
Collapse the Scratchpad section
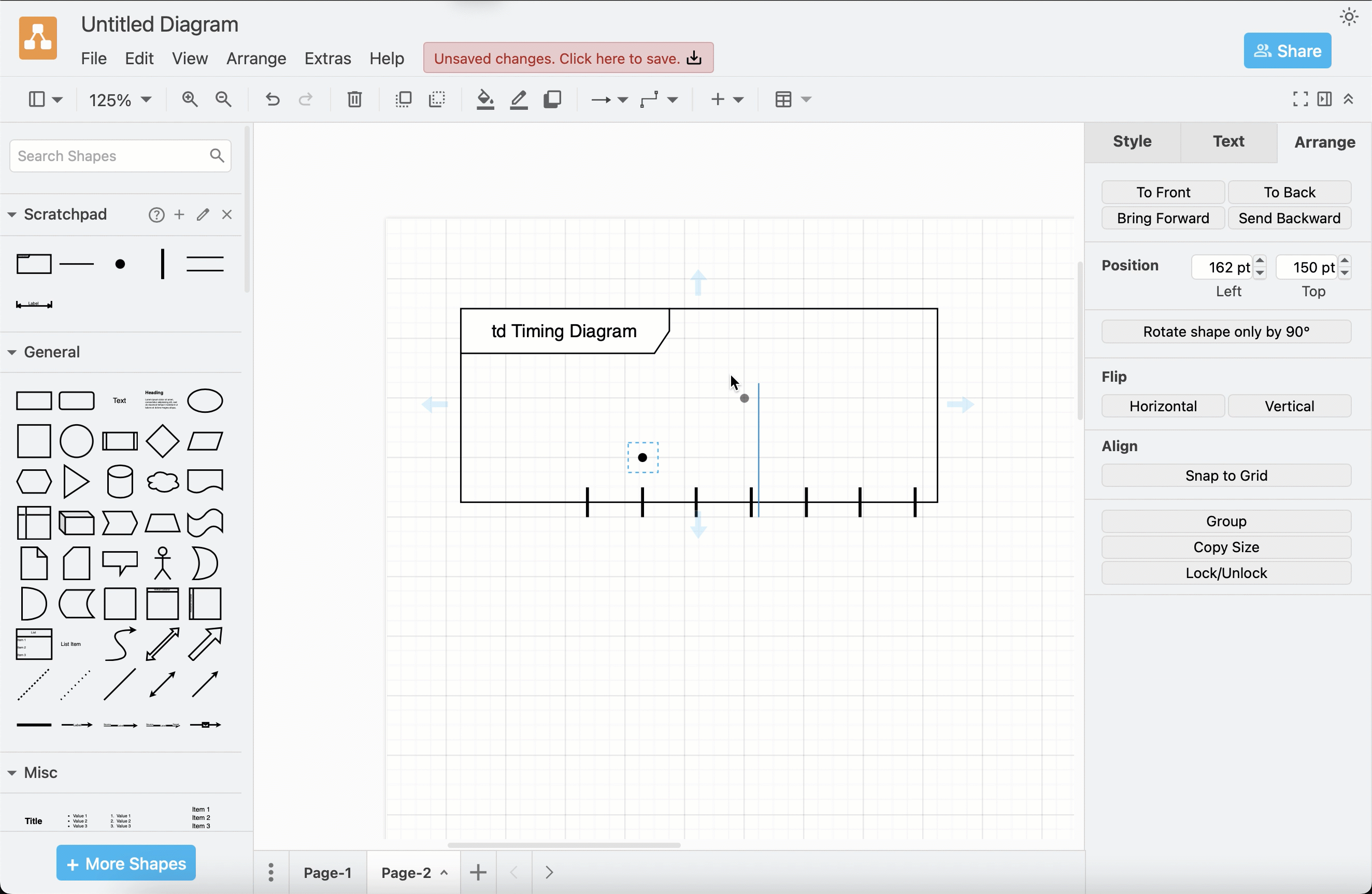pyautogui.click(x=12, y=214)
